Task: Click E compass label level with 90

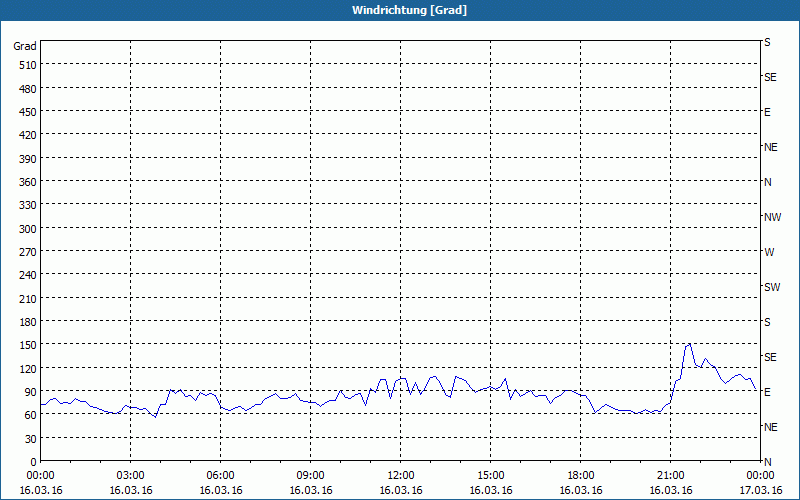Action: [767, 392]
